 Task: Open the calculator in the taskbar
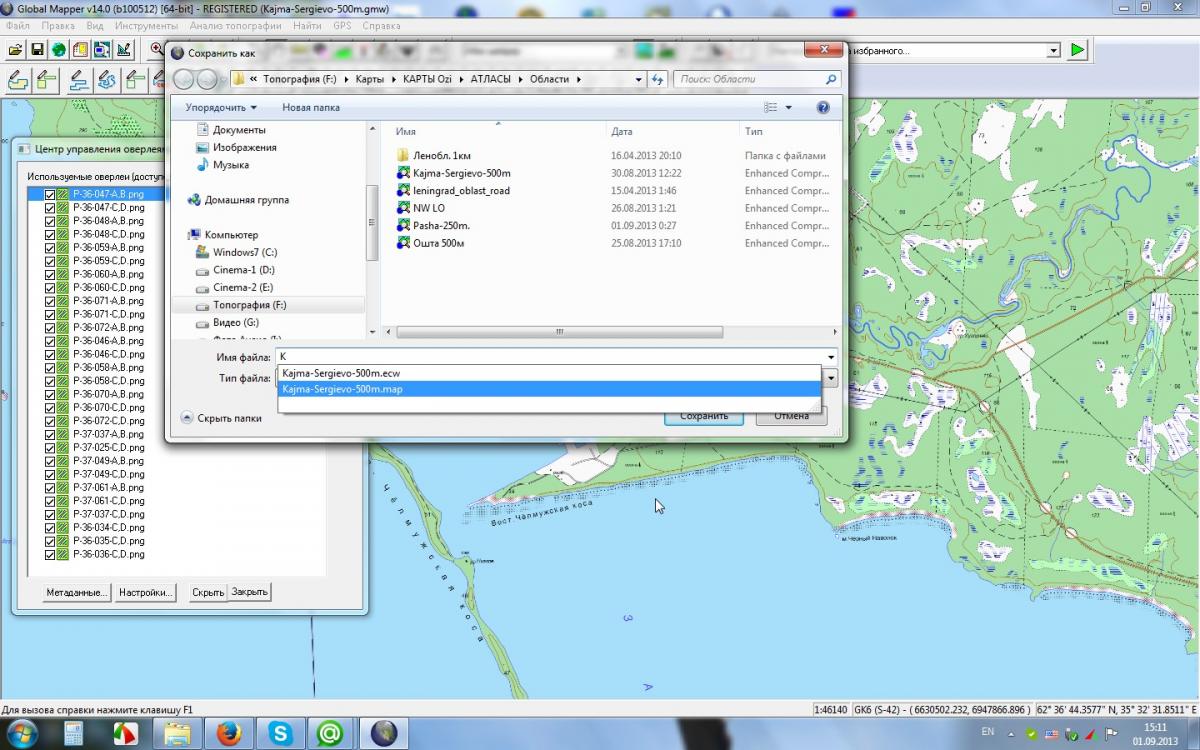coord(73,733)
